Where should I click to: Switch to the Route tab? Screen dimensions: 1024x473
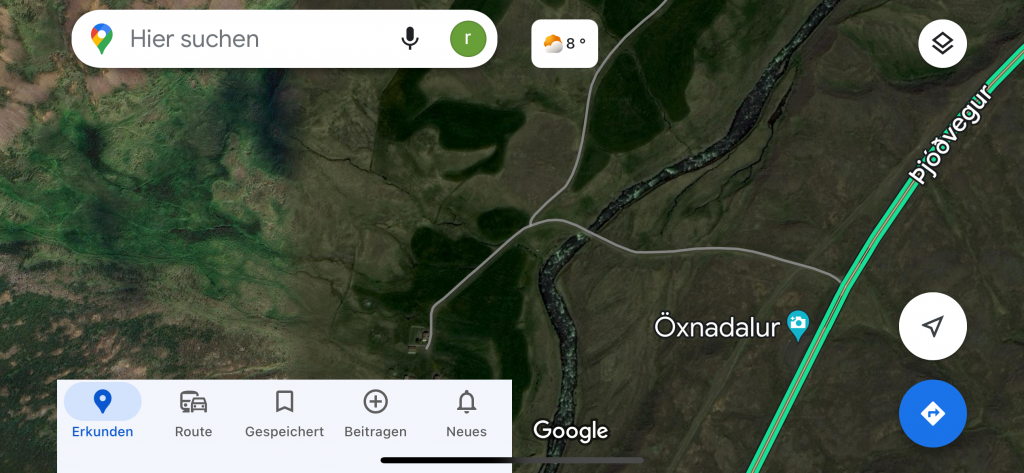coord(193,412)
